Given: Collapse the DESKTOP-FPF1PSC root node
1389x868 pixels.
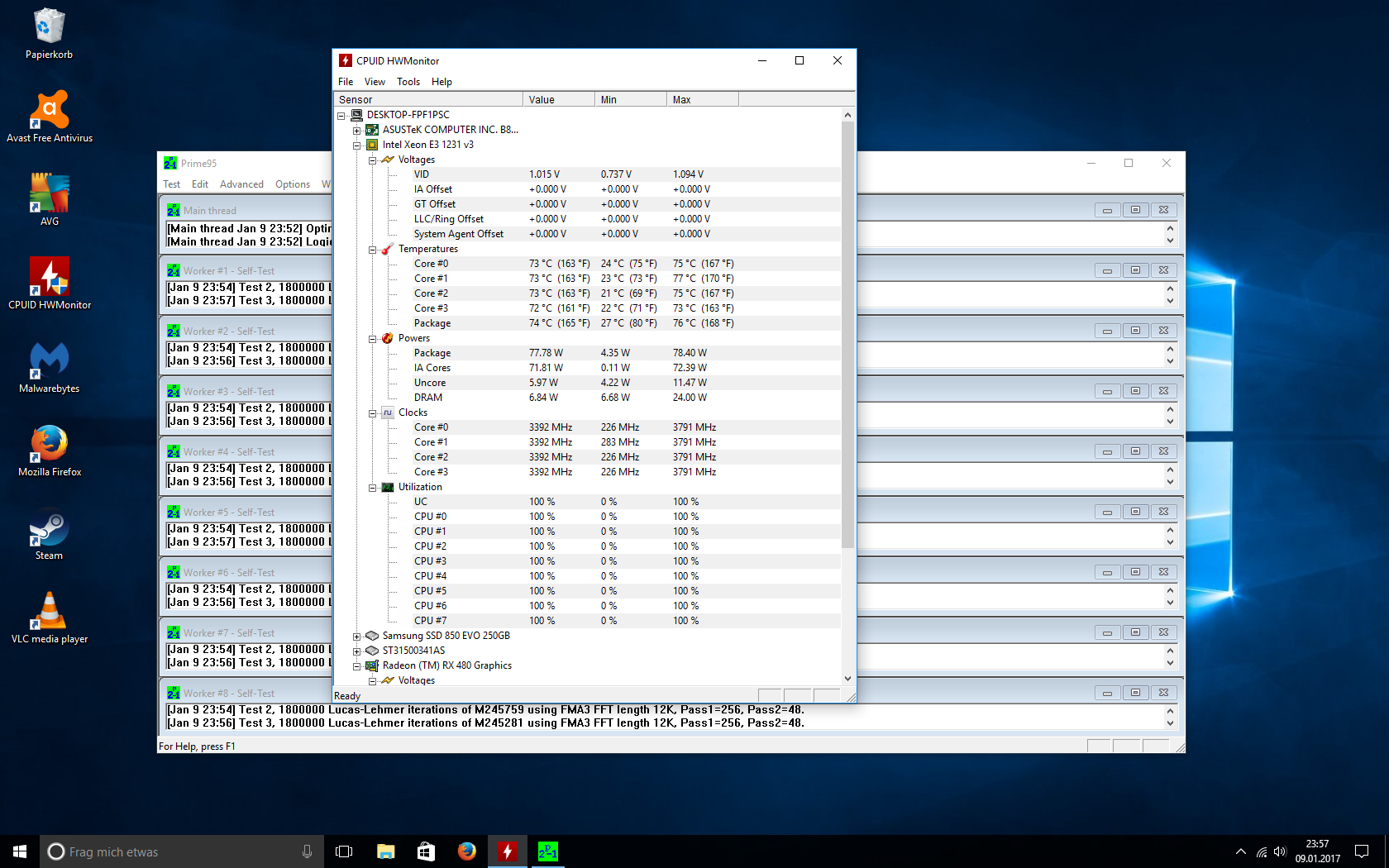Looking at the screenshot, I should (x=341, y=116).
